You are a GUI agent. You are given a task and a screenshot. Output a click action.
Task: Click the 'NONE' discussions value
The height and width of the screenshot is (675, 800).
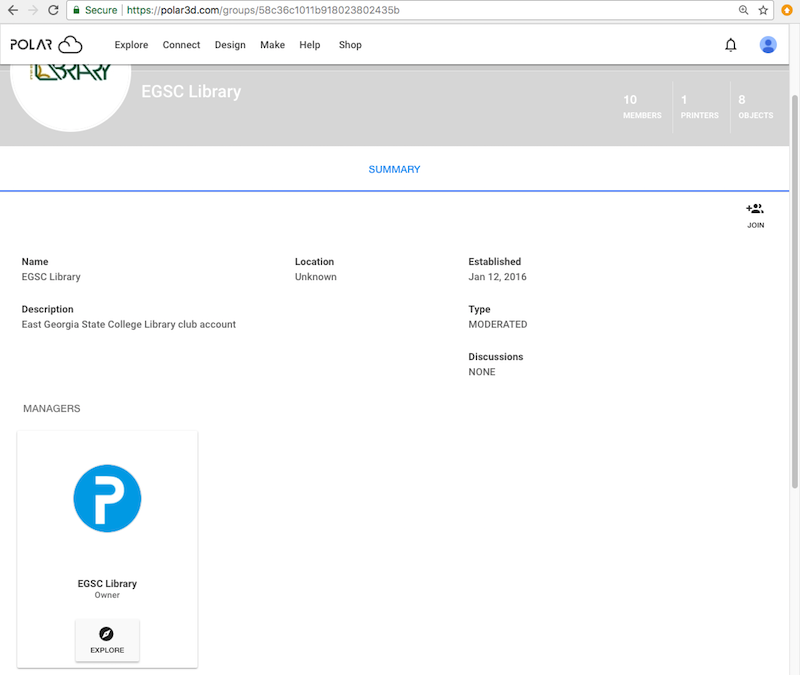click(x=482, y=372)
